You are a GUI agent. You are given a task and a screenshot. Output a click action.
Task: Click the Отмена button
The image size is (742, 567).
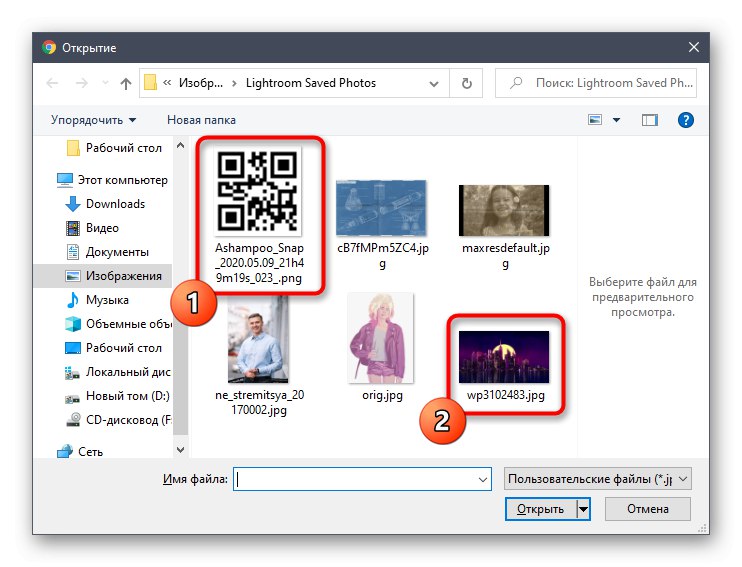click(648, 509)
